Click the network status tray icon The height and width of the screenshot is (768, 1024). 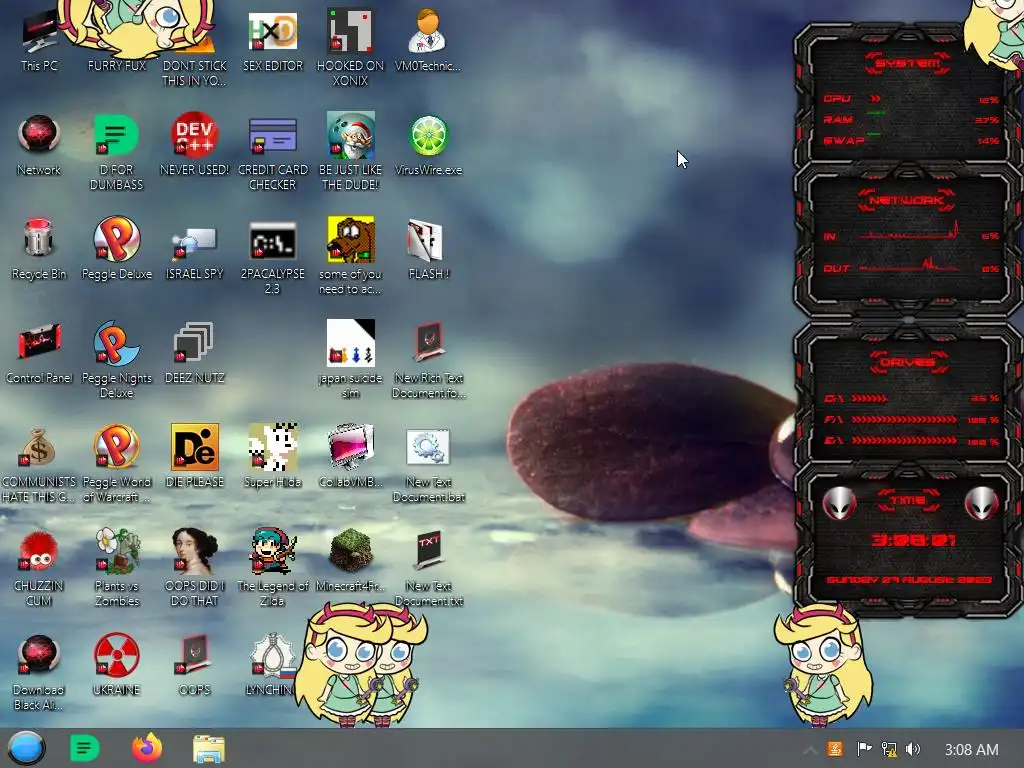coord(889,749)
